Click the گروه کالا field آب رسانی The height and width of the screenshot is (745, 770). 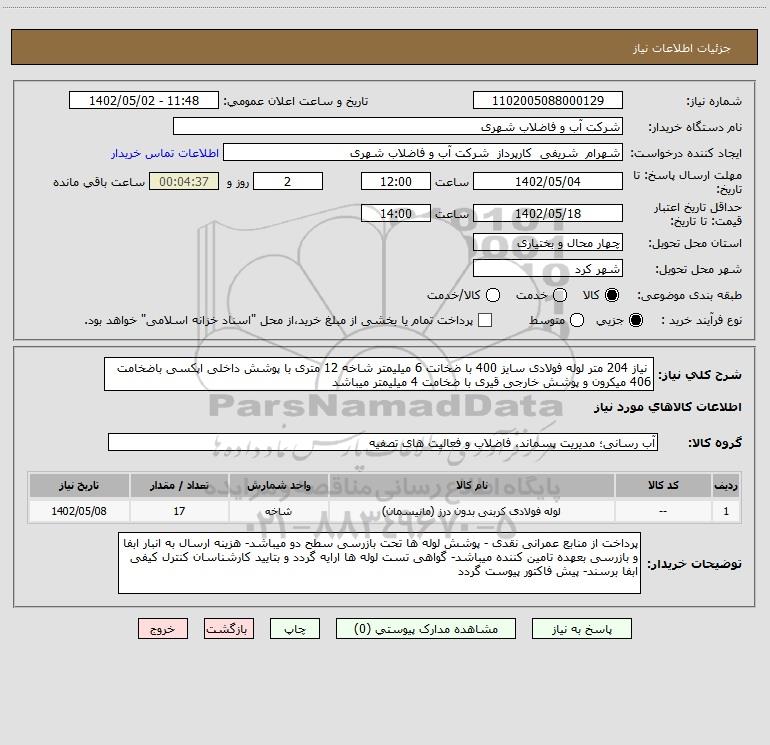(383, 442)
